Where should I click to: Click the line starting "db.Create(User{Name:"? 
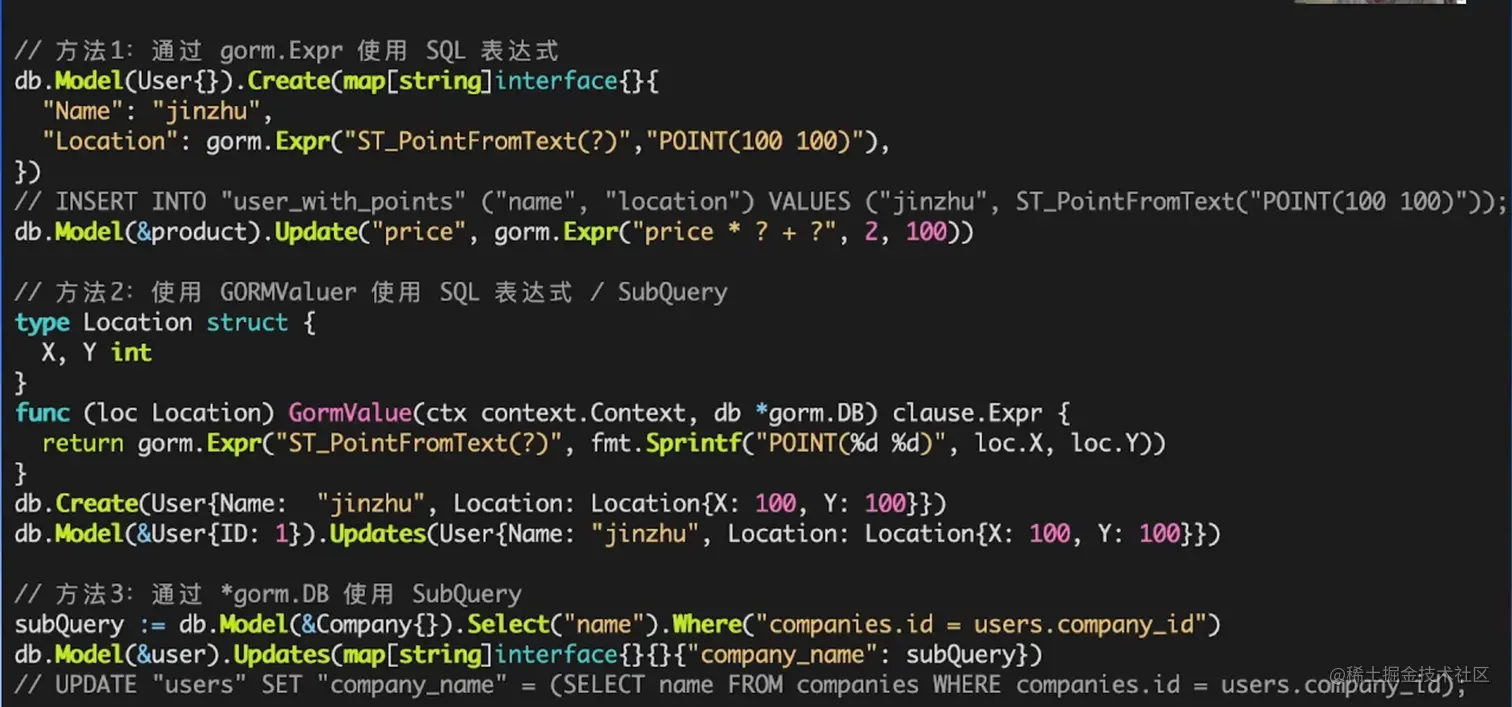click(480, 503)
